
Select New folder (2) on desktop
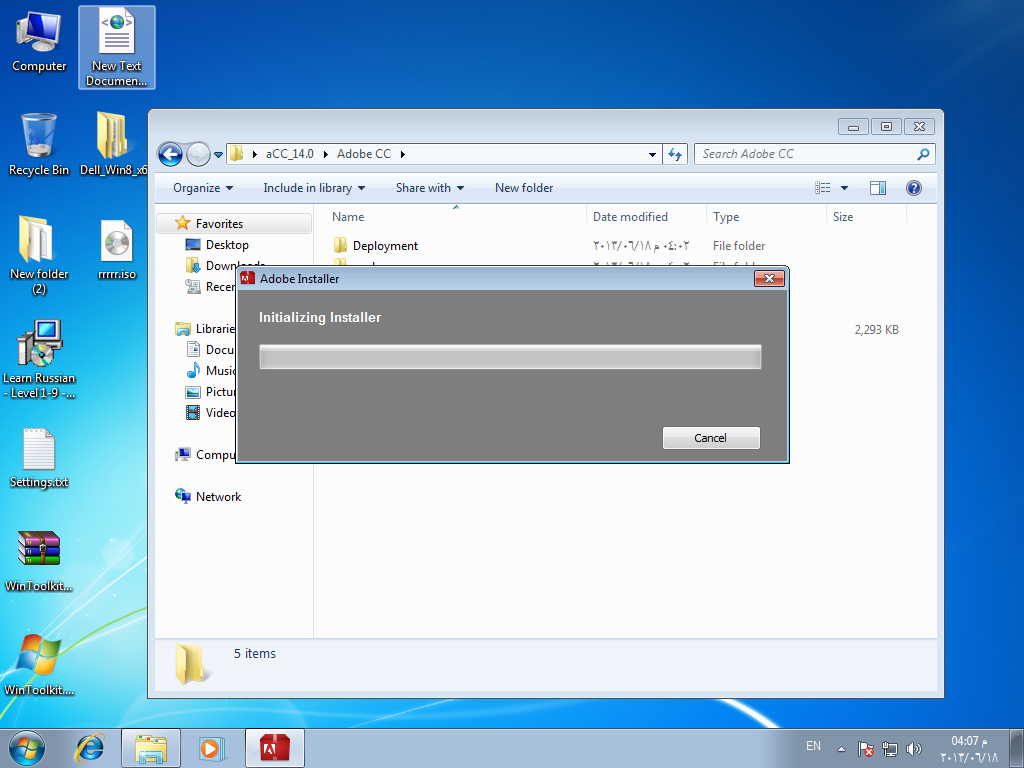[x=39, y=255]
